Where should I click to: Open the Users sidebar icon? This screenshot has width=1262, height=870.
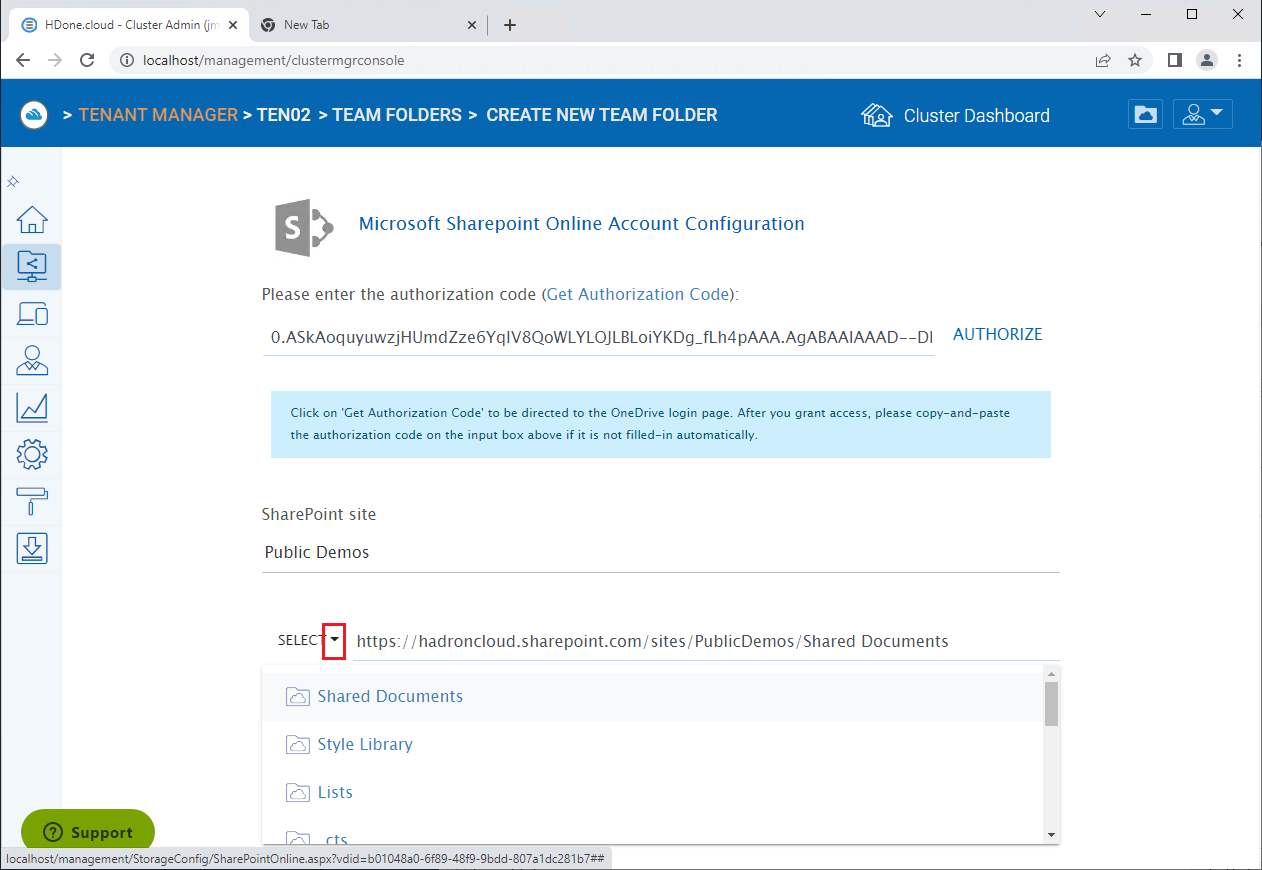click(x=32, y=361)
